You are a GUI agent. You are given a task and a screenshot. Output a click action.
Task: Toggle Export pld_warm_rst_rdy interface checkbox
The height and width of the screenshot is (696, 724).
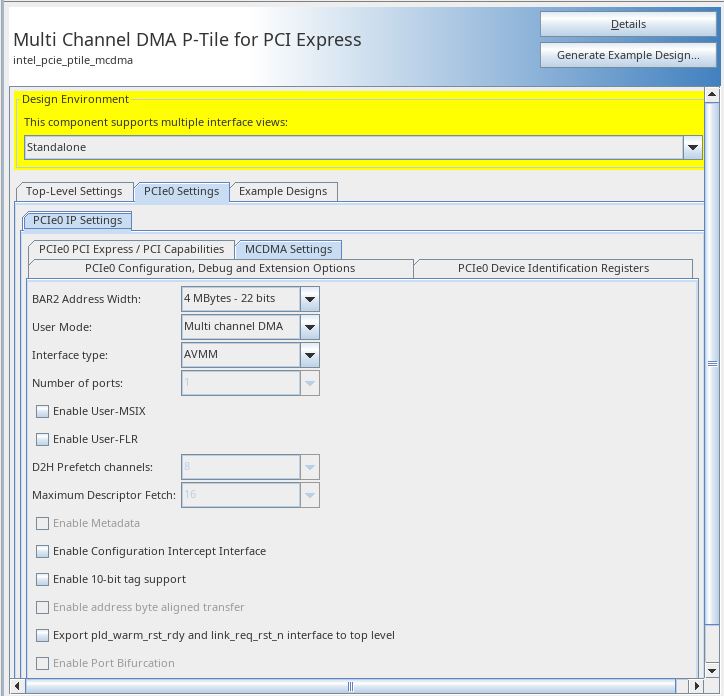[43, 635]
